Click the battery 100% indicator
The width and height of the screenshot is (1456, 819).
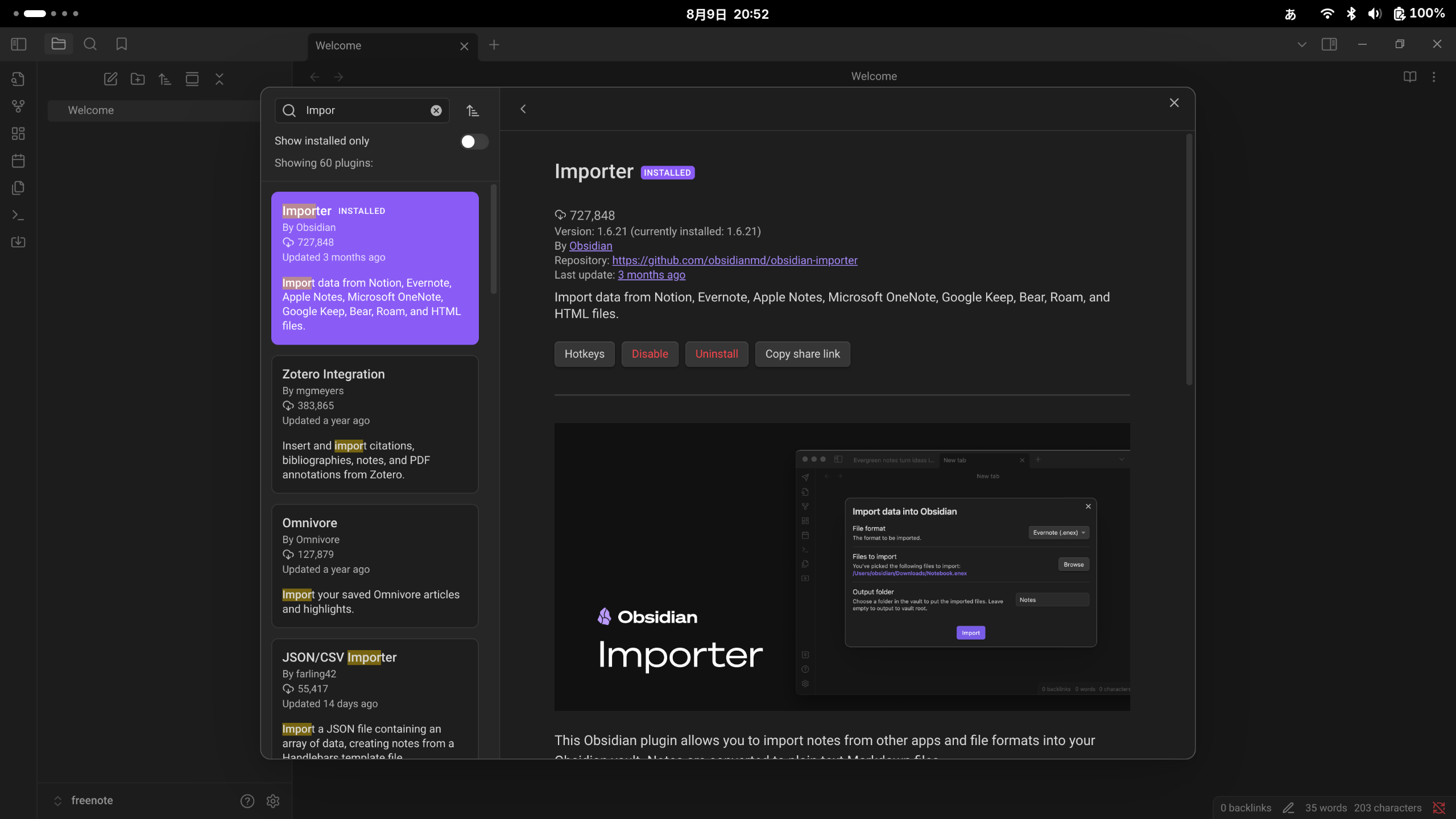coord(1419,14)
